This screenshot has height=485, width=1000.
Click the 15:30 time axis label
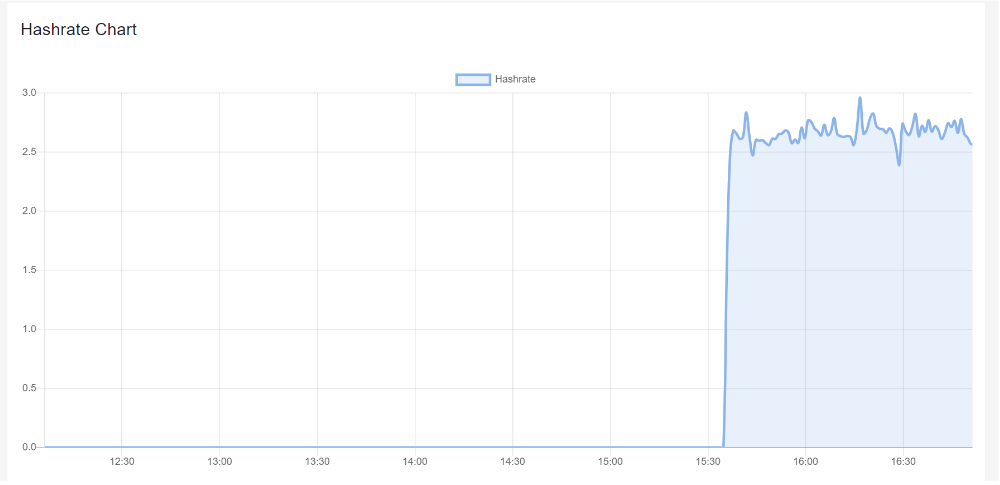[x=708, y=461]
